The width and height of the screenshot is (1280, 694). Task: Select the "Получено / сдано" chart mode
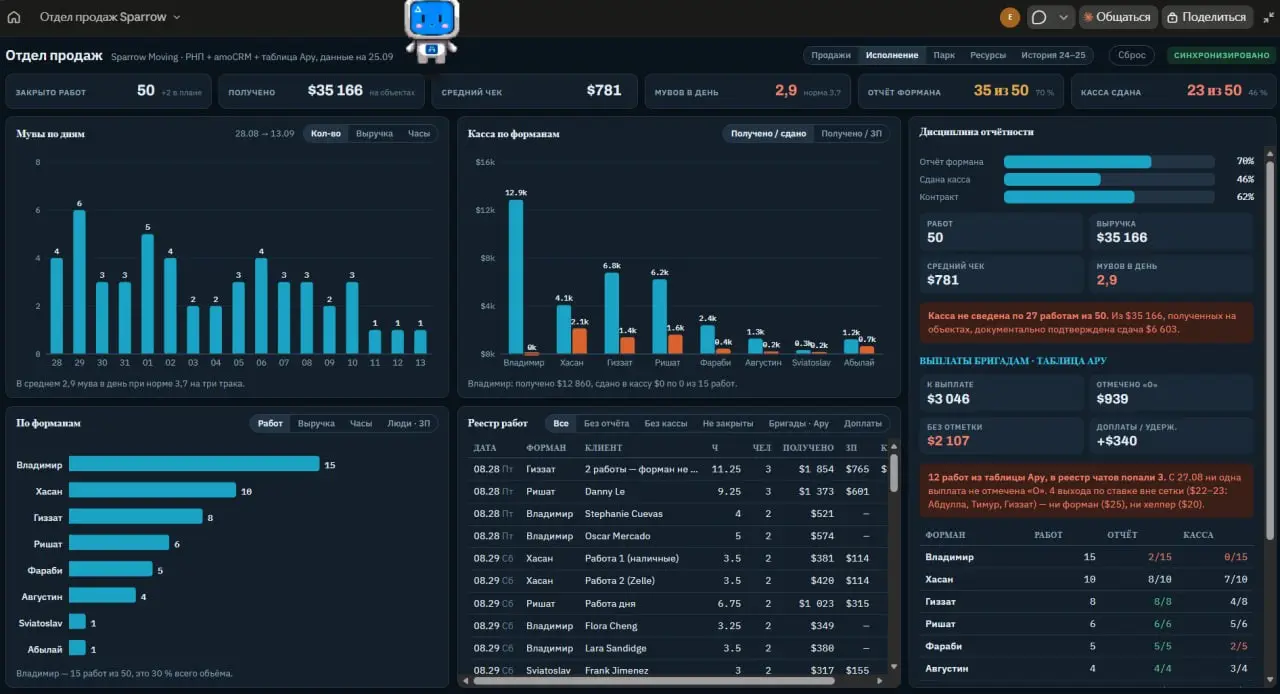pyautogui.click(x=768, y=134)
